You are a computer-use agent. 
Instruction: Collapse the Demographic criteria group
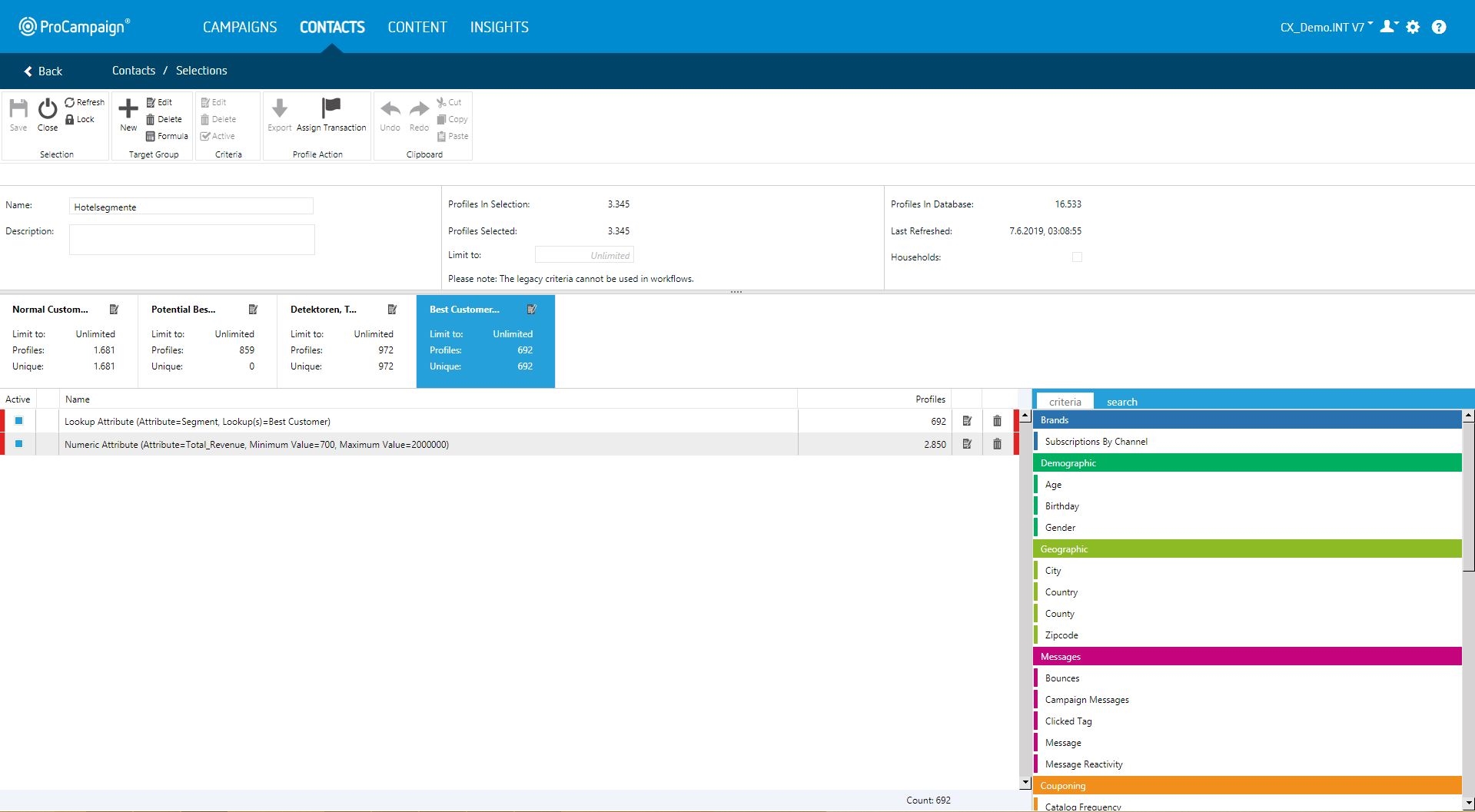1247,463
